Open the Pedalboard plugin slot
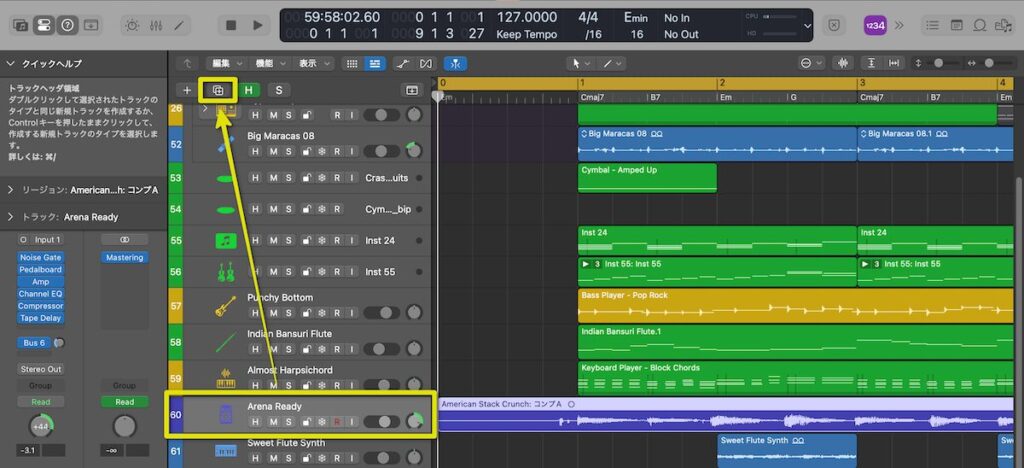Screen dimensions: 1024x468 click(40, 270)
